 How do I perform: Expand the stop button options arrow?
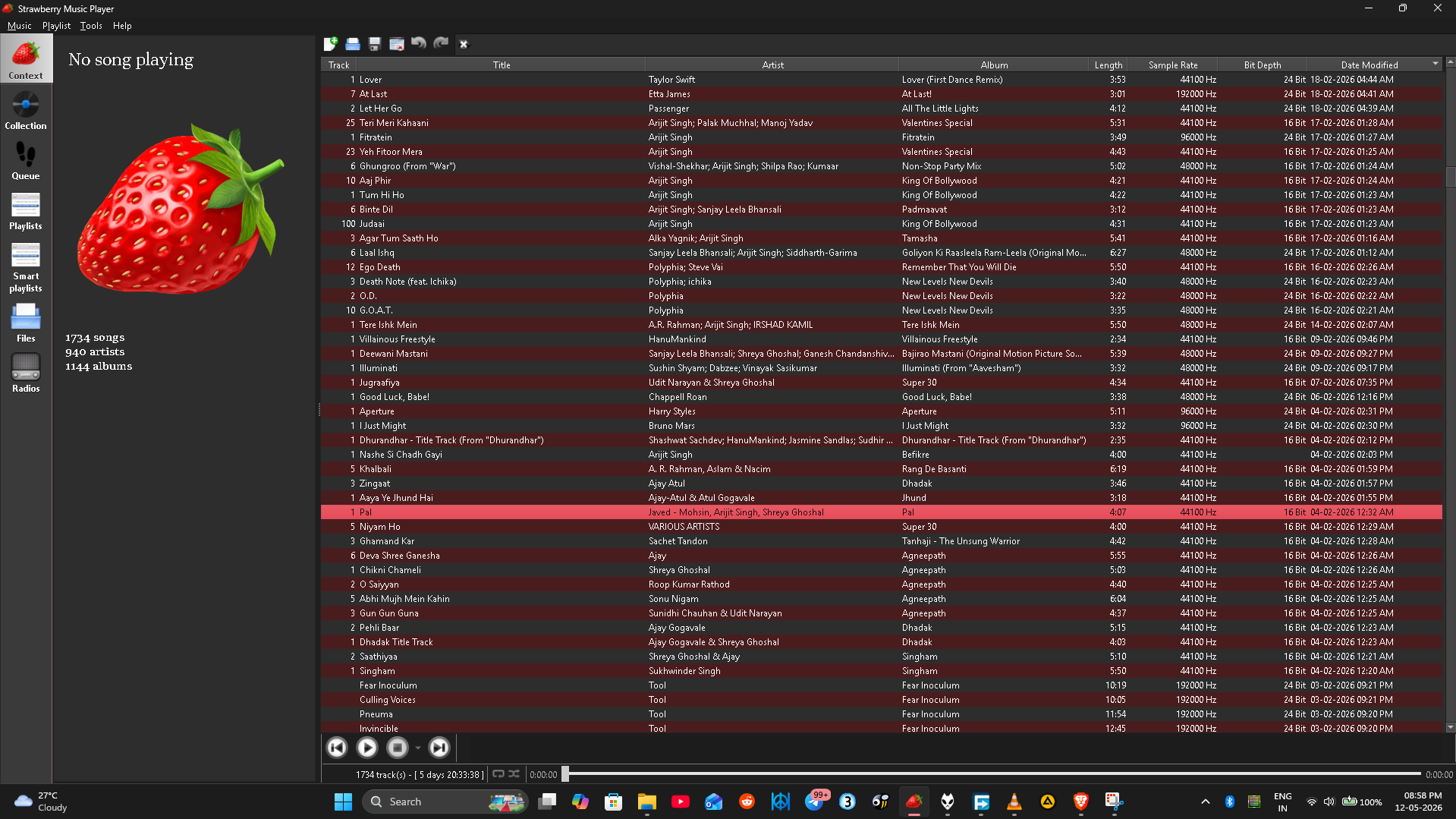(x=417, y=748)
